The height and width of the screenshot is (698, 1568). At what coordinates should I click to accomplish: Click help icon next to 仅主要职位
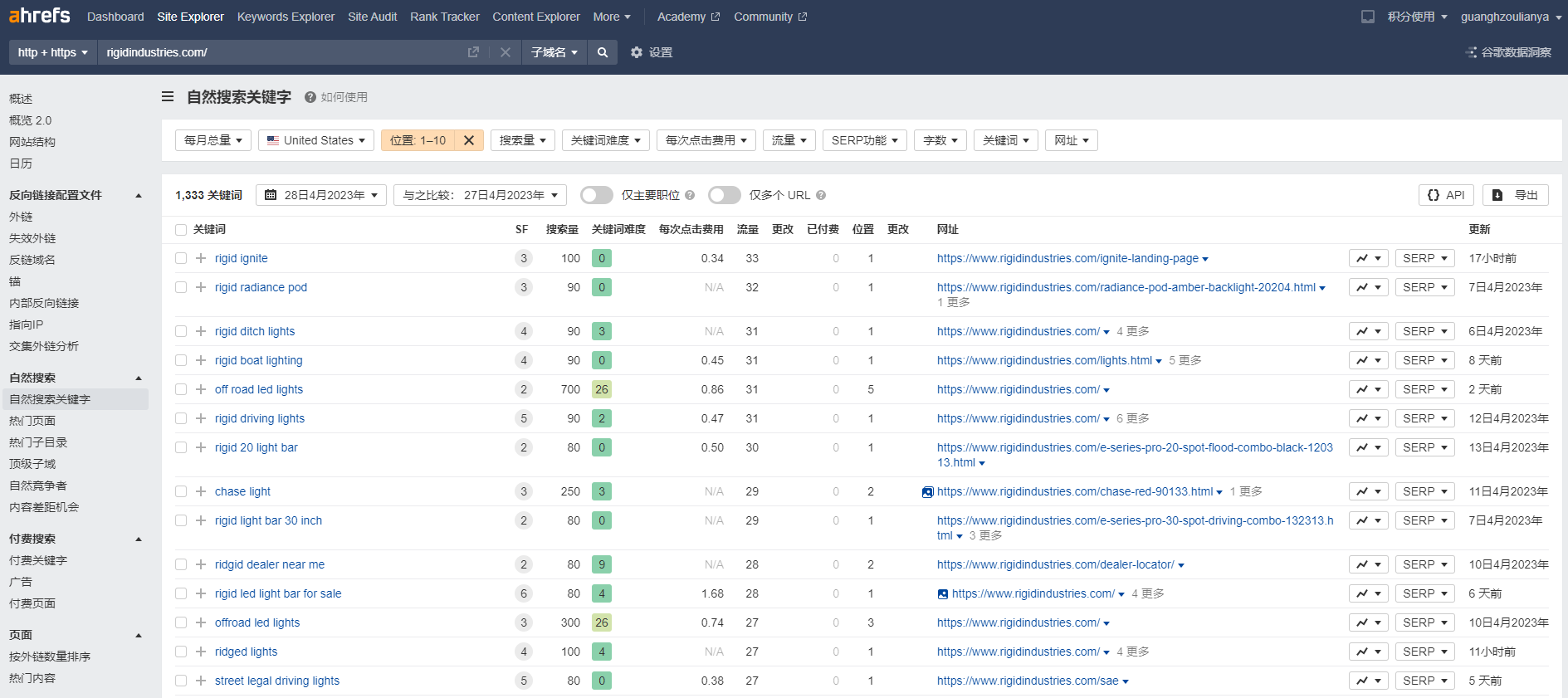(690, 195)
